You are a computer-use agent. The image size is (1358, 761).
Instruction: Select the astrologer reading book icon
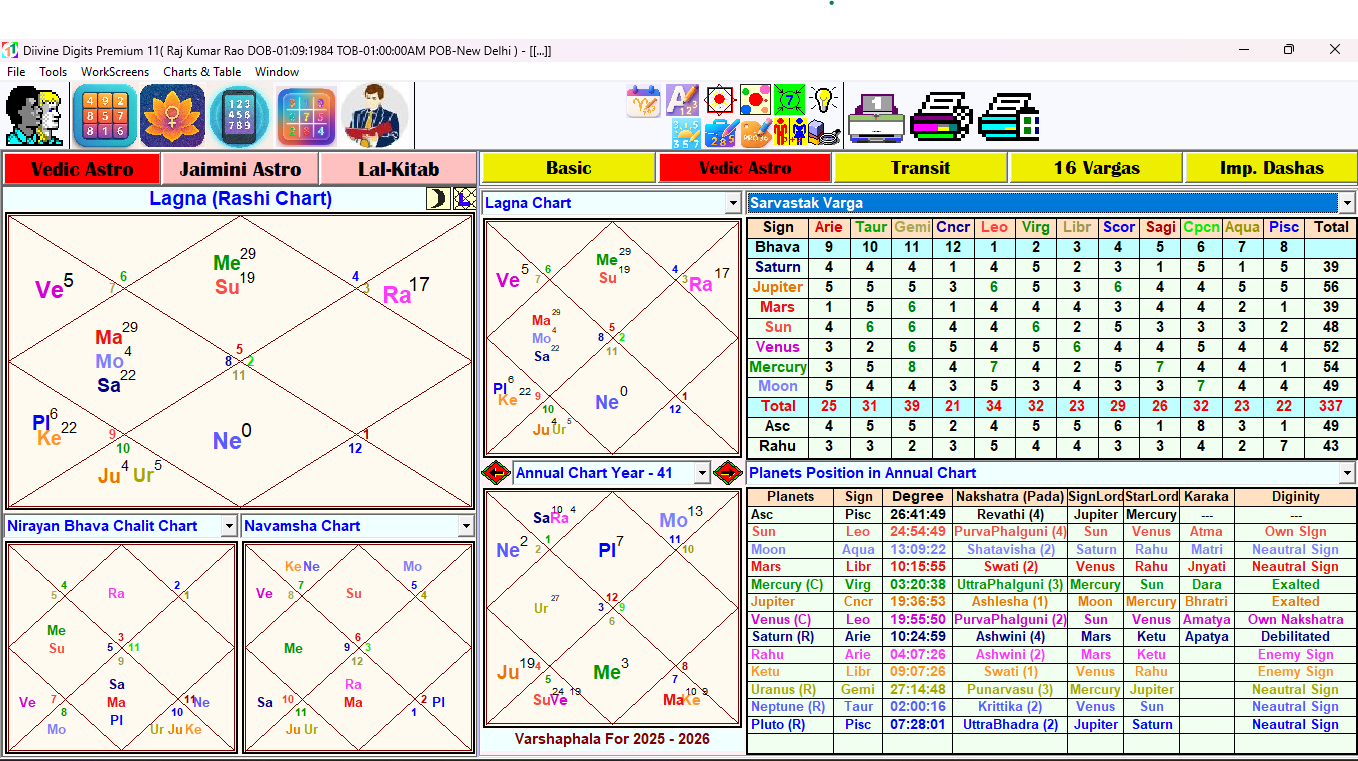pyautogui.click(x=373, y=114)
